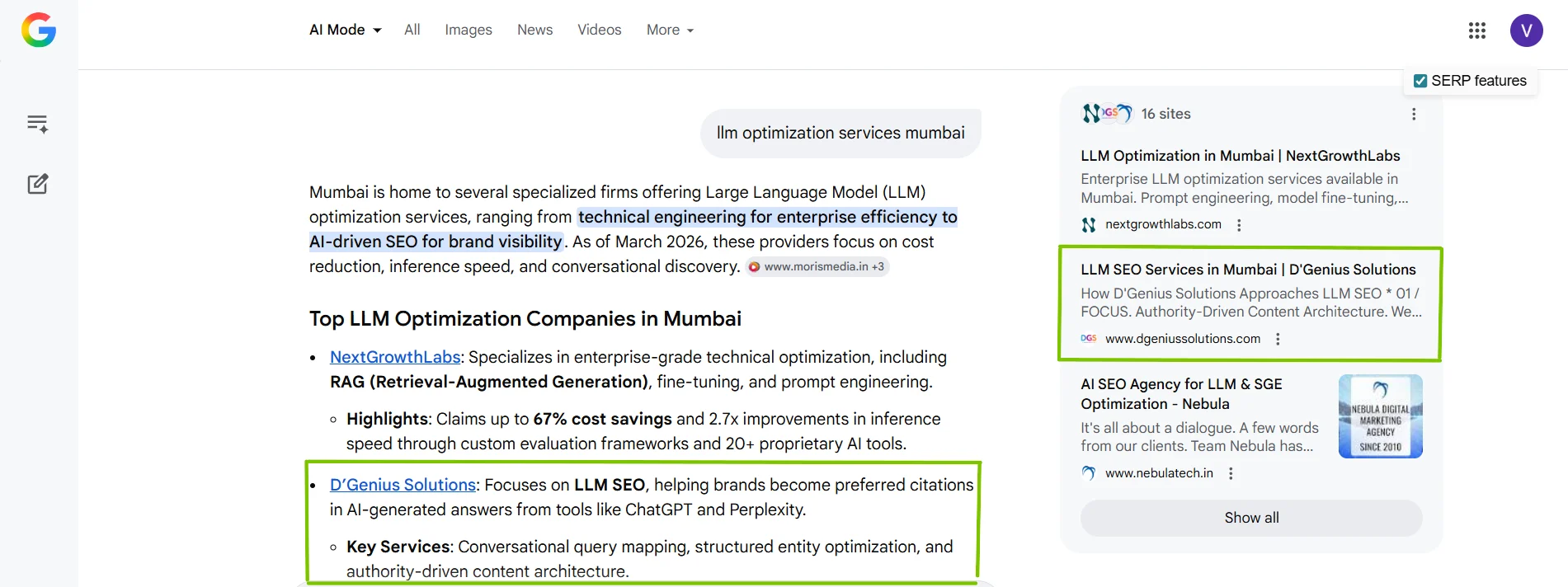Open AI SEO Agency for LLM & SGE result
Image resolution: width=1568 pixels, height=587 pixels.
point(1182,394)
